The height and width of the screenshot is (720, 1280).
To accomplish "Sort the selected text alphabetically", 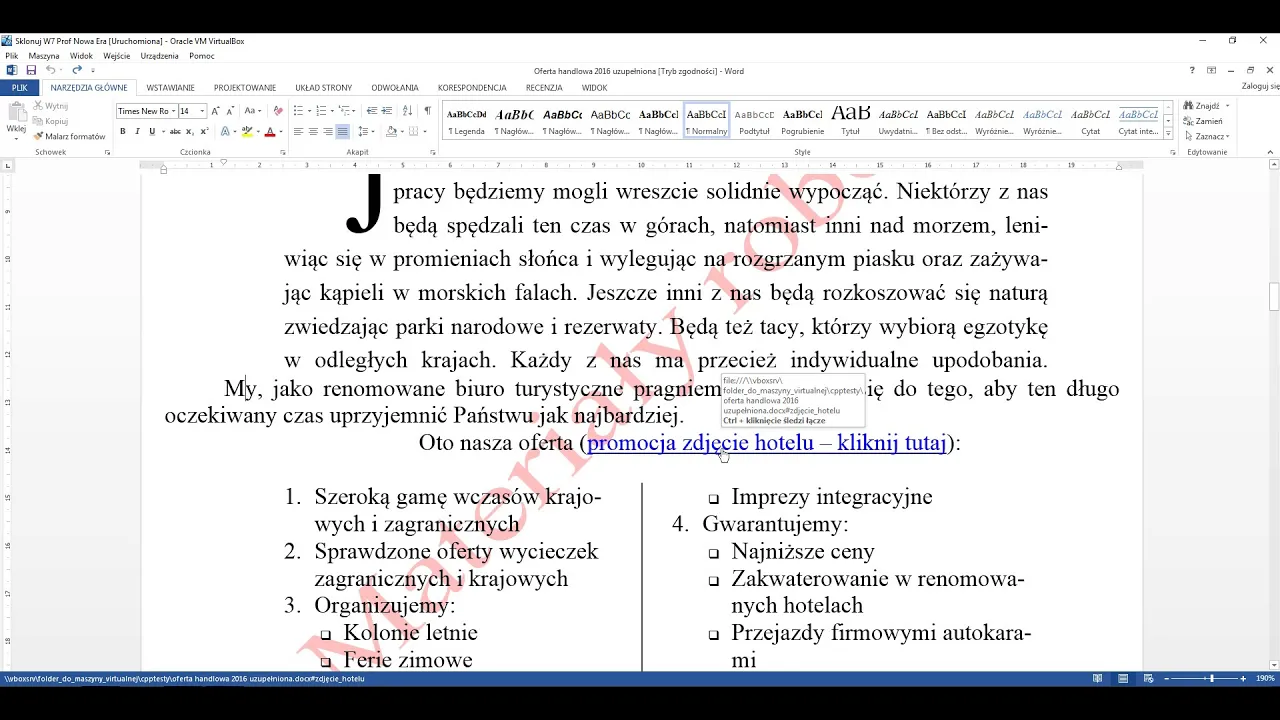I will 407,111.
